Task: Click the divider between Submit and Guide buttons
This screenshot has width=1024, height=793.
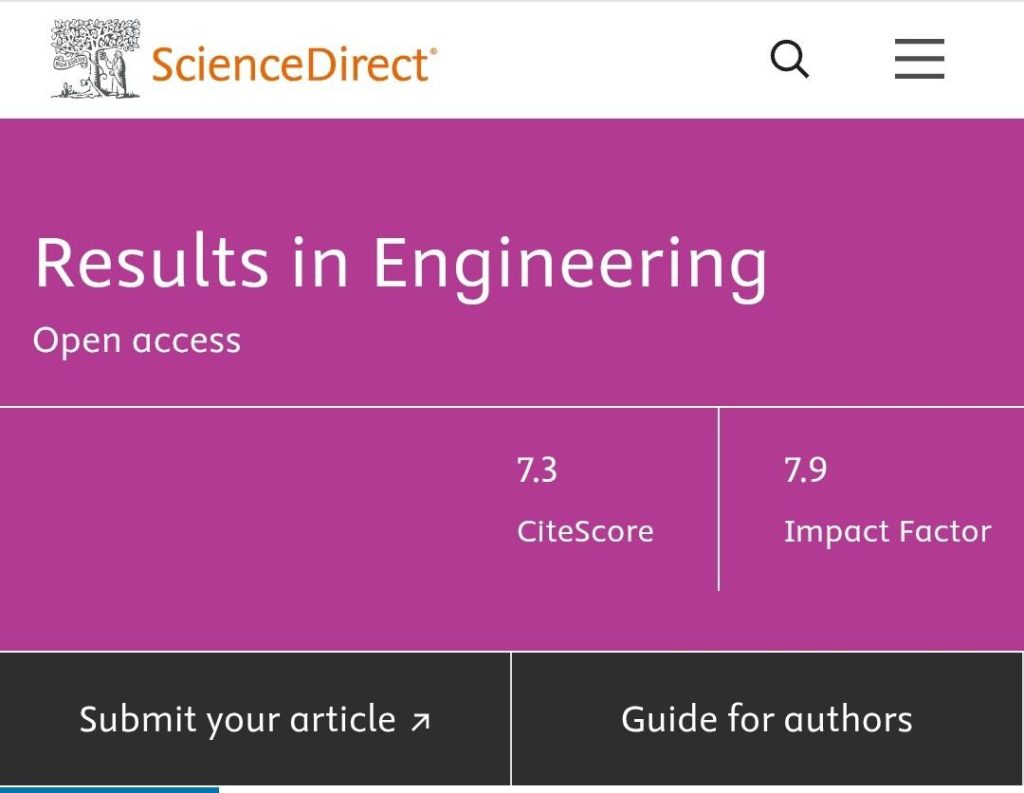Action: [511, 720]
